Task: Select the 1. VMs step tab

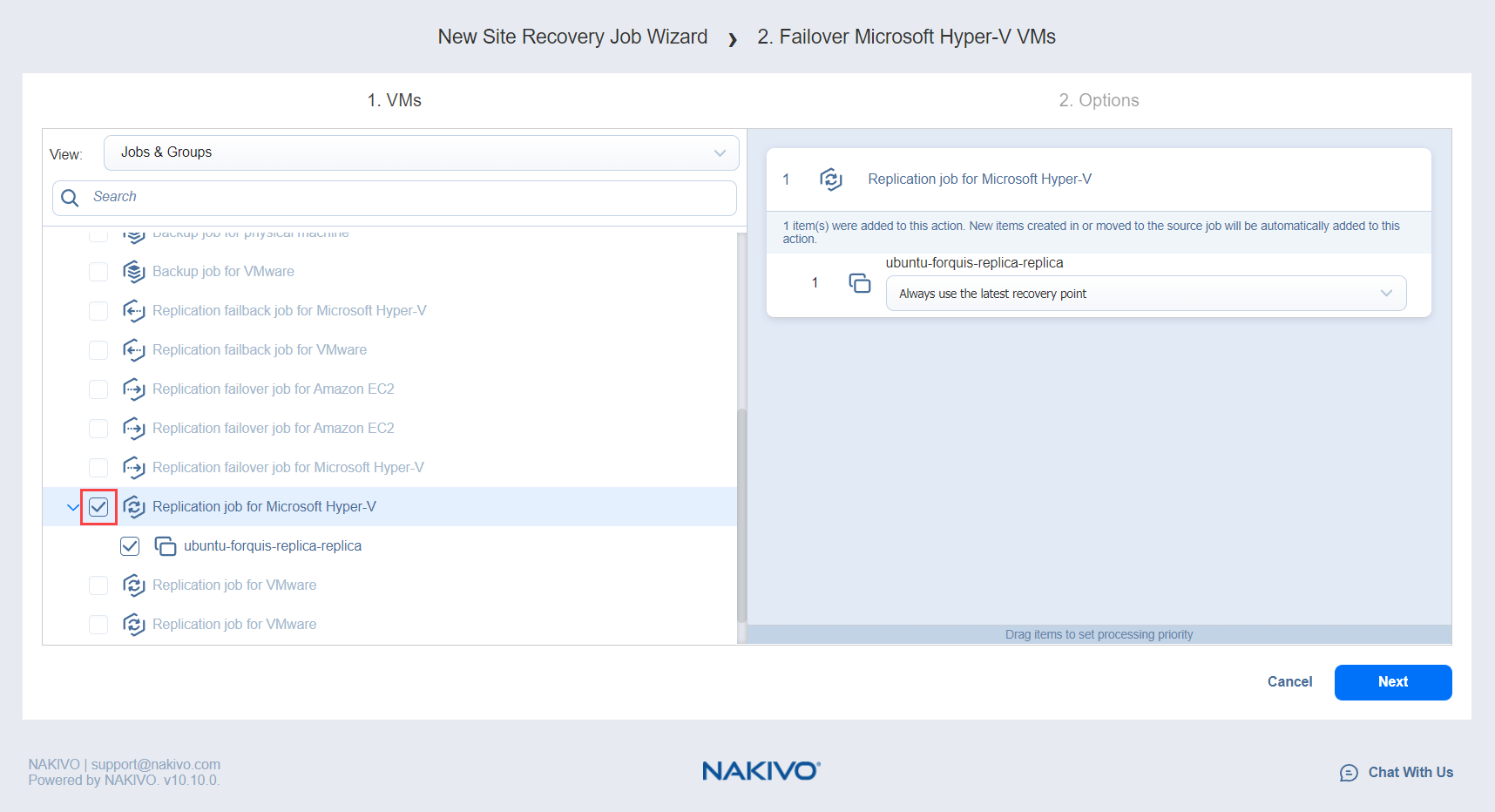Action: (x=394, y=100)
